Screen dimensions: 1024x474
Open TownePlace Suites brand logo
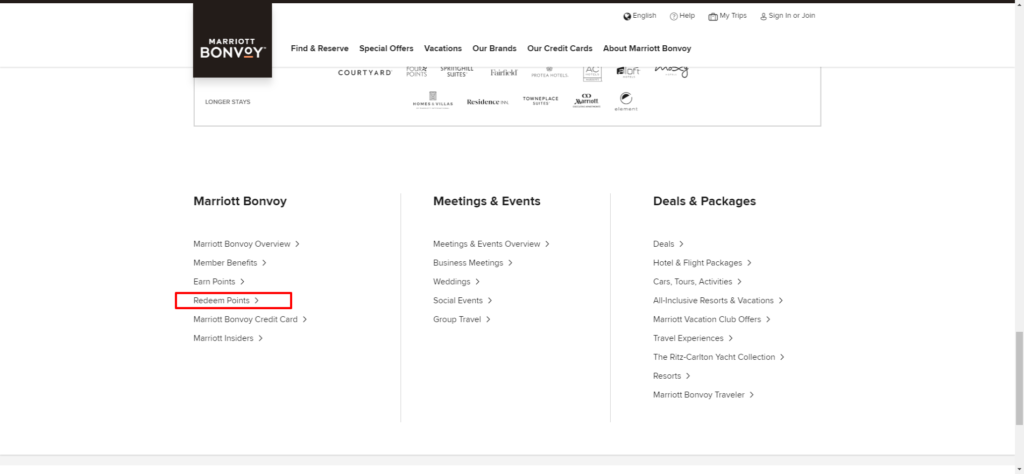[540, 101]
